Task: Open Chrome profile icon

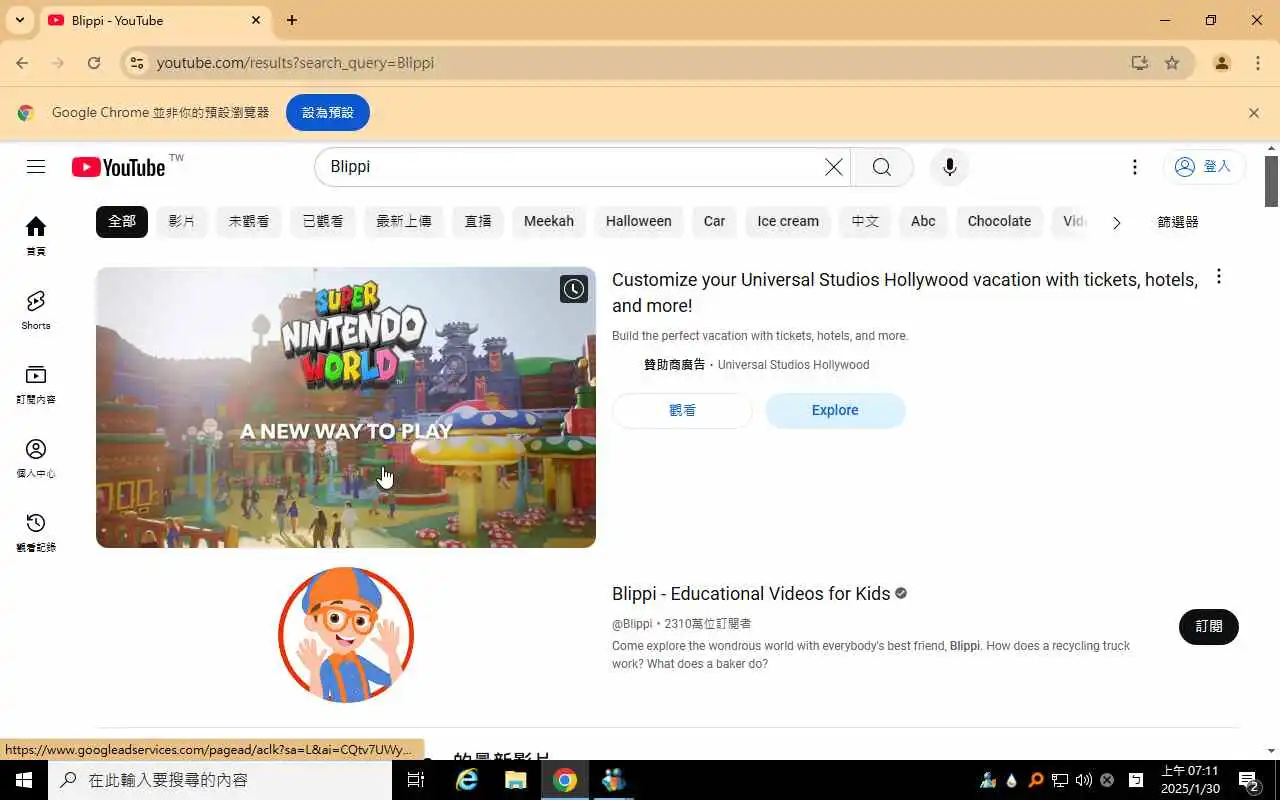Action: pos(1222,63)
